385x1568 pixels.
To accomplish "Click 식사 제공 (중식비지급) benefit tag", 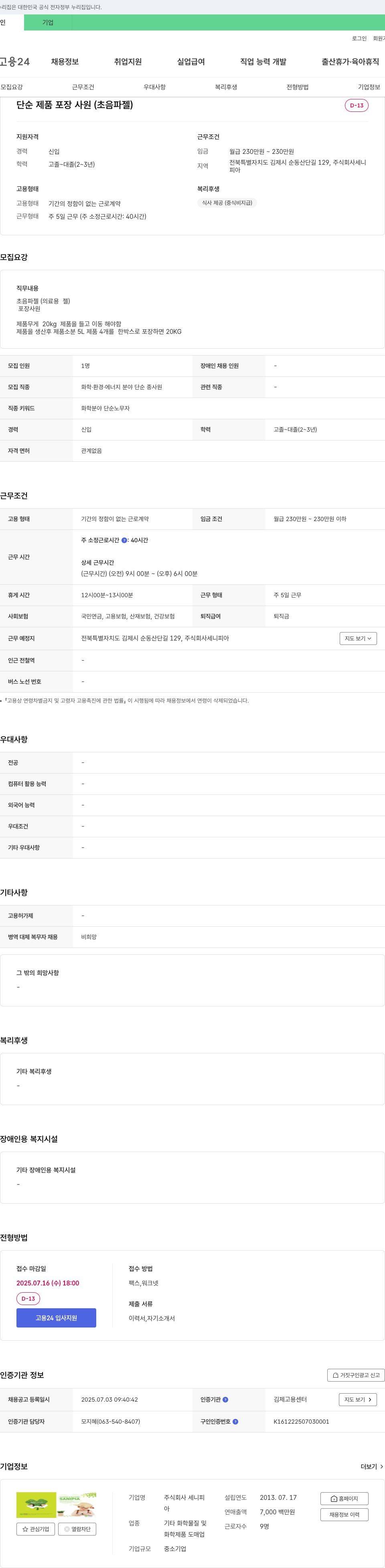I will 227,203.
